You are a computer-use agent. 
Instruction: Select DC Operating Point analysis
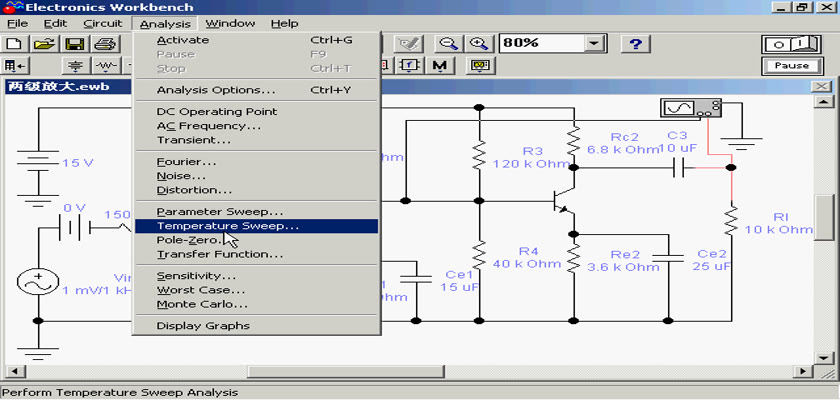click(257, 111)
